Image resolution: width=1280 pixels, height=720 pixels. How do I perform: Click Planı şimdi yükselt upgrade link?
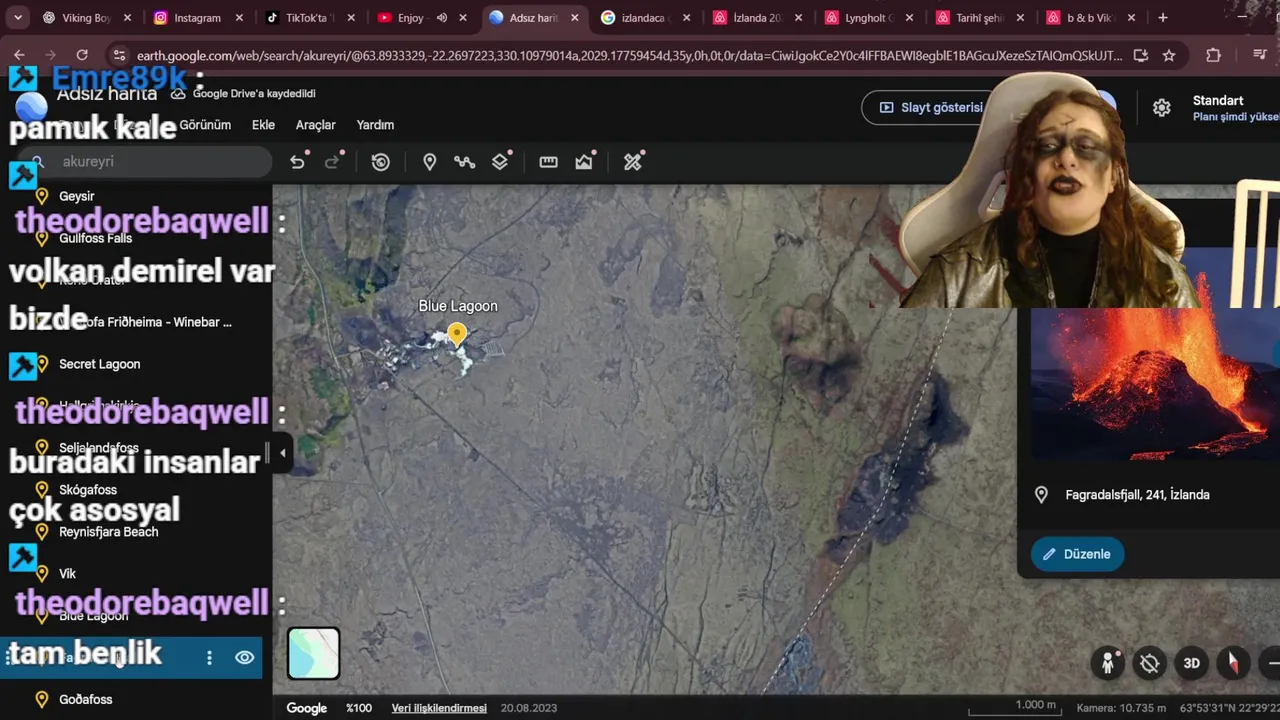coord(1236,117)
